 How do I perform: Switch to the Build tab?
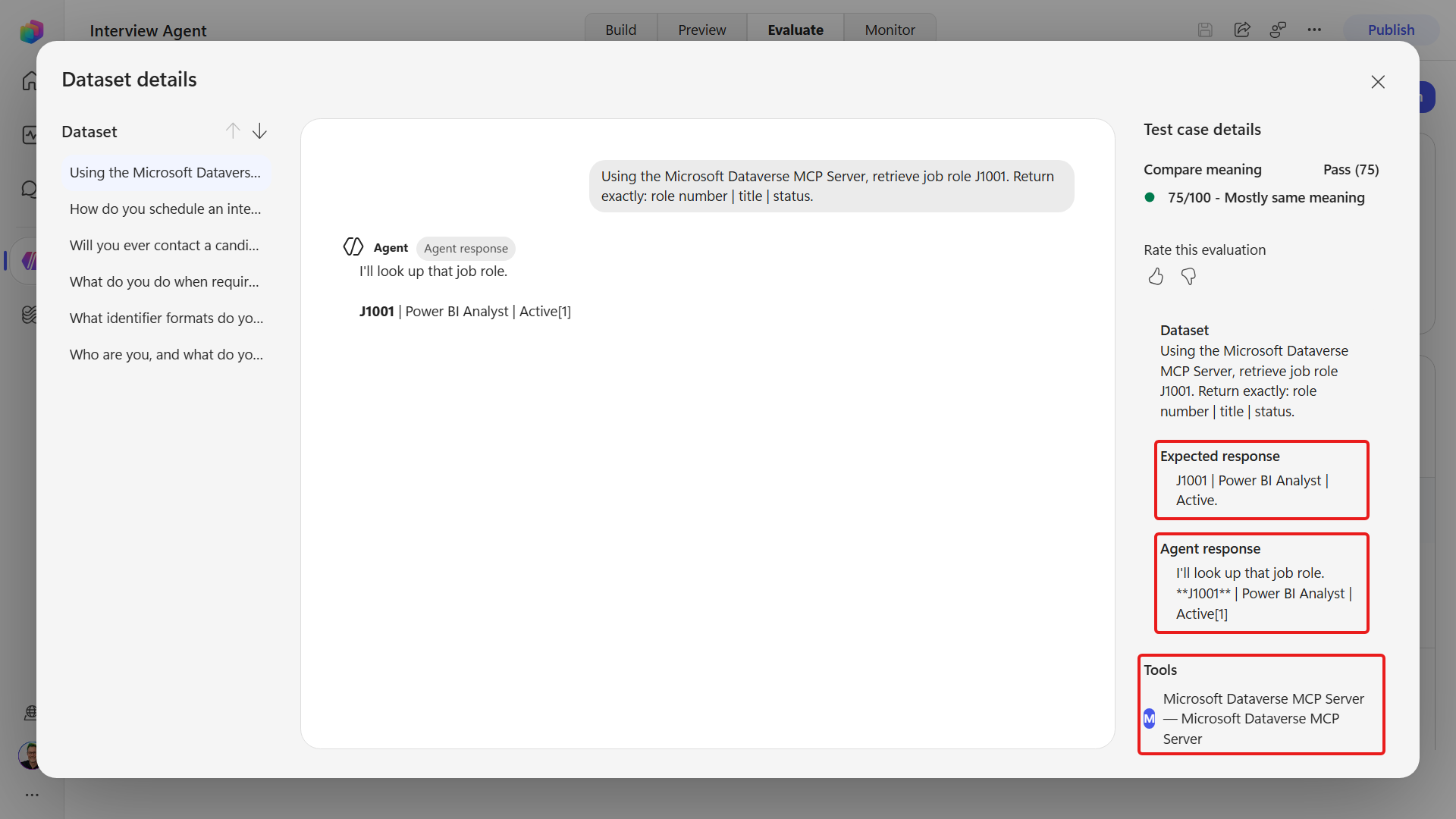[x=620, y=30]
